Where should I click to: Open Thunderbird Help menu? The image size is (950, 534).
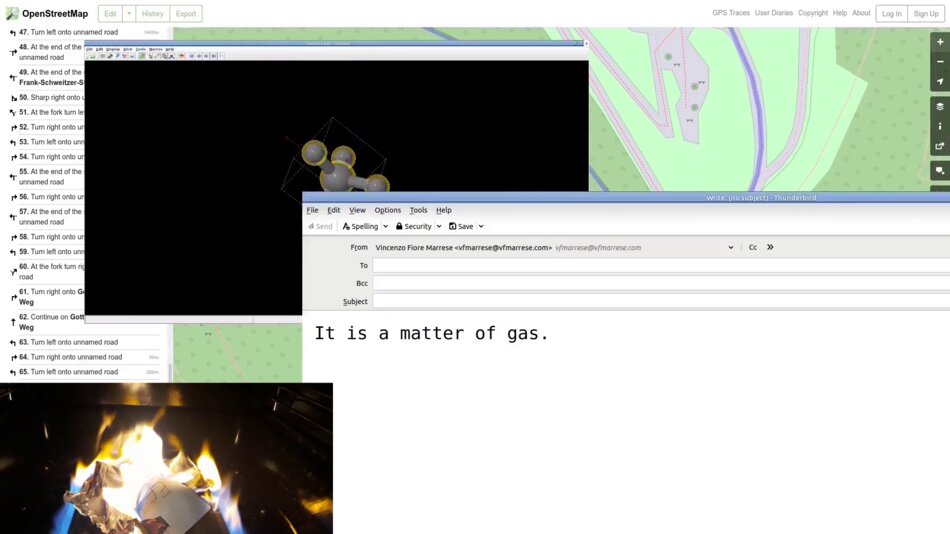pos(444,210)
